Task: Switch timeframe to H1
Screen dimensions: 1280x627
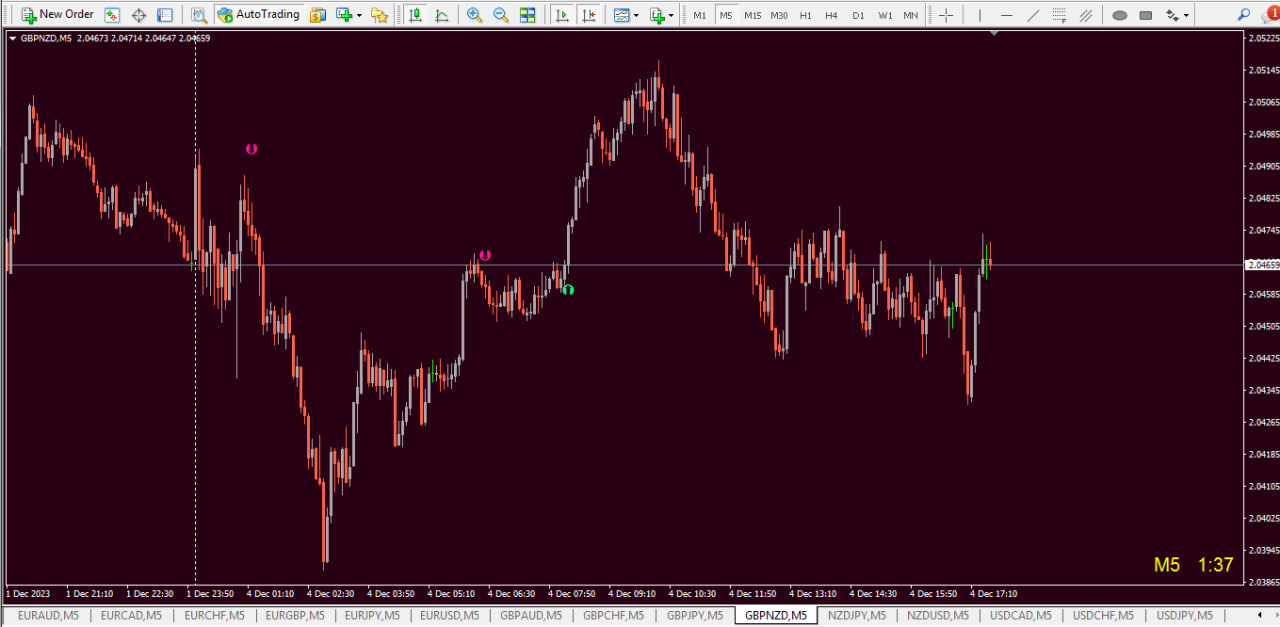Action: pyautogui.click(x=806, y=15)
